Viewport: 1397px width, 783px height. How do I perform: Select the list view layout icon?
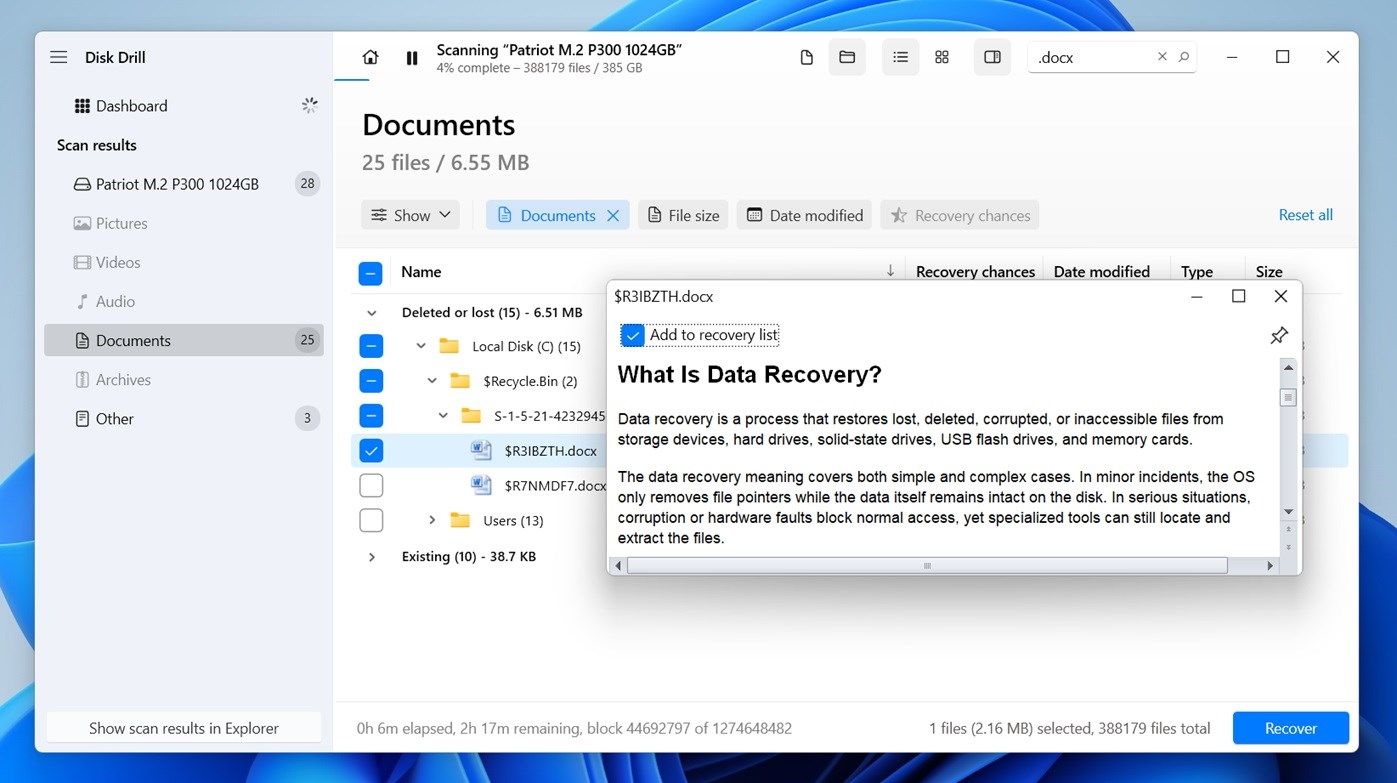[900, 58]
